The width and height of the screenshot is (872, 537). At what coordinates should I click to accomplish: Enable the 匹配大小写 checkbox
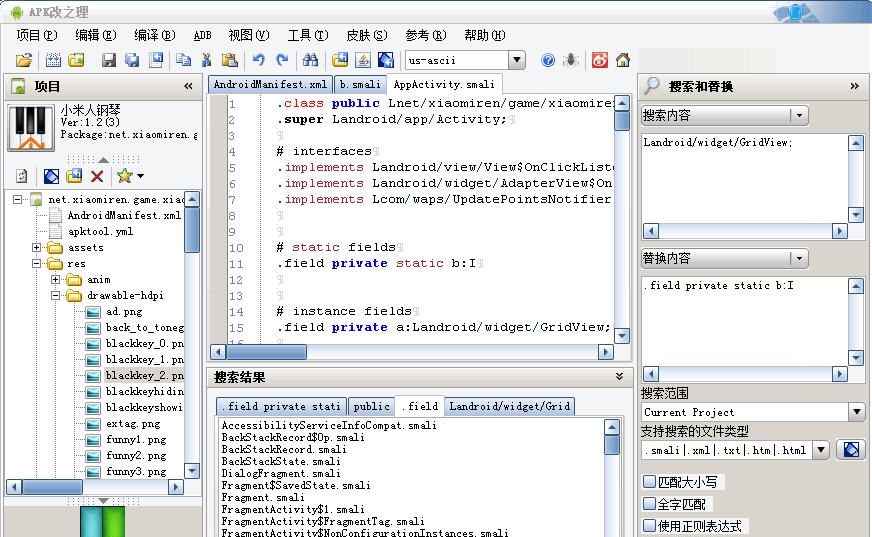pos(650,482)
